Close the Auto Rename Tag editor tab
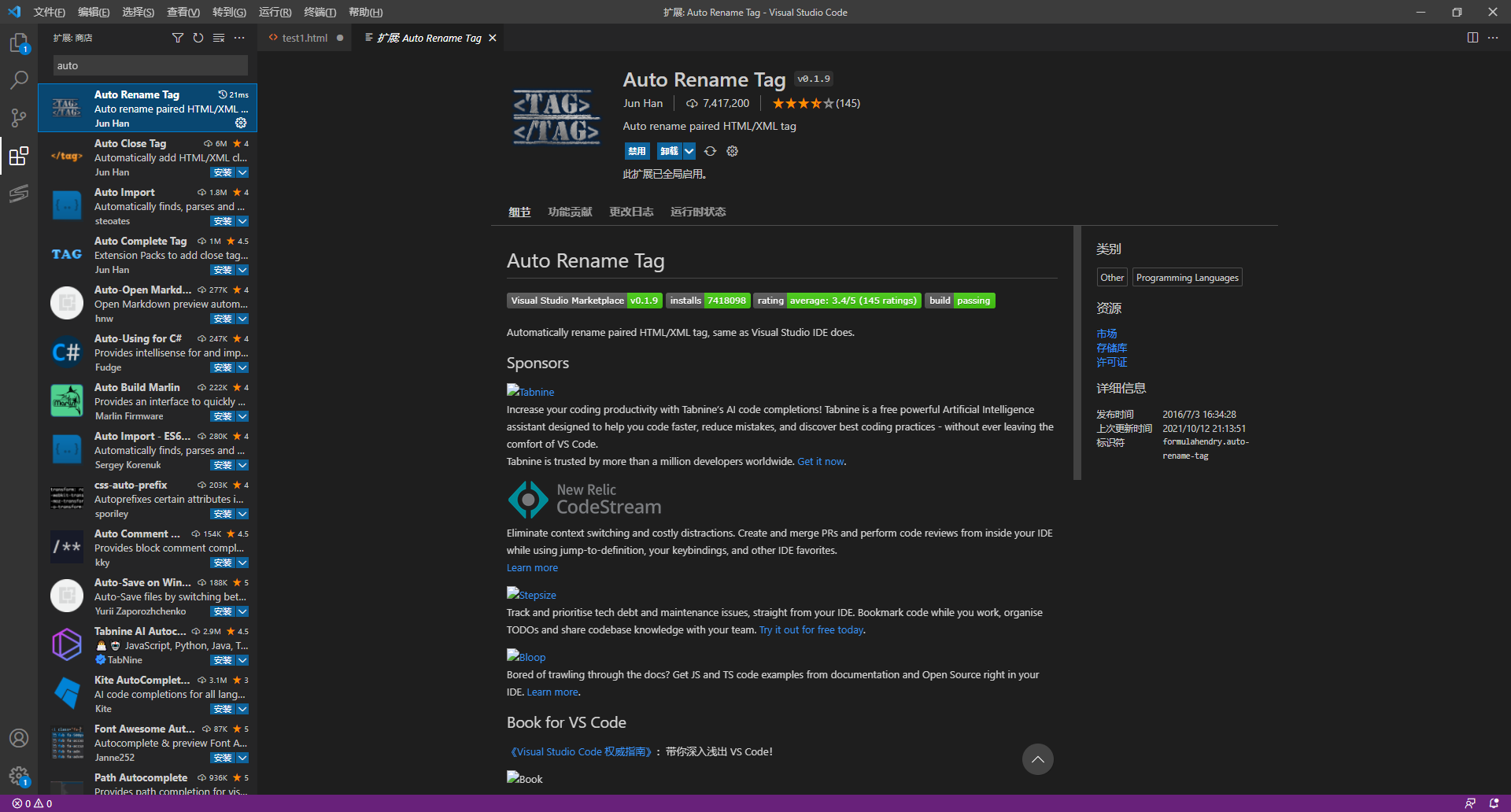The width and height of the screenshot is (1511, 812). pos(493,38)
